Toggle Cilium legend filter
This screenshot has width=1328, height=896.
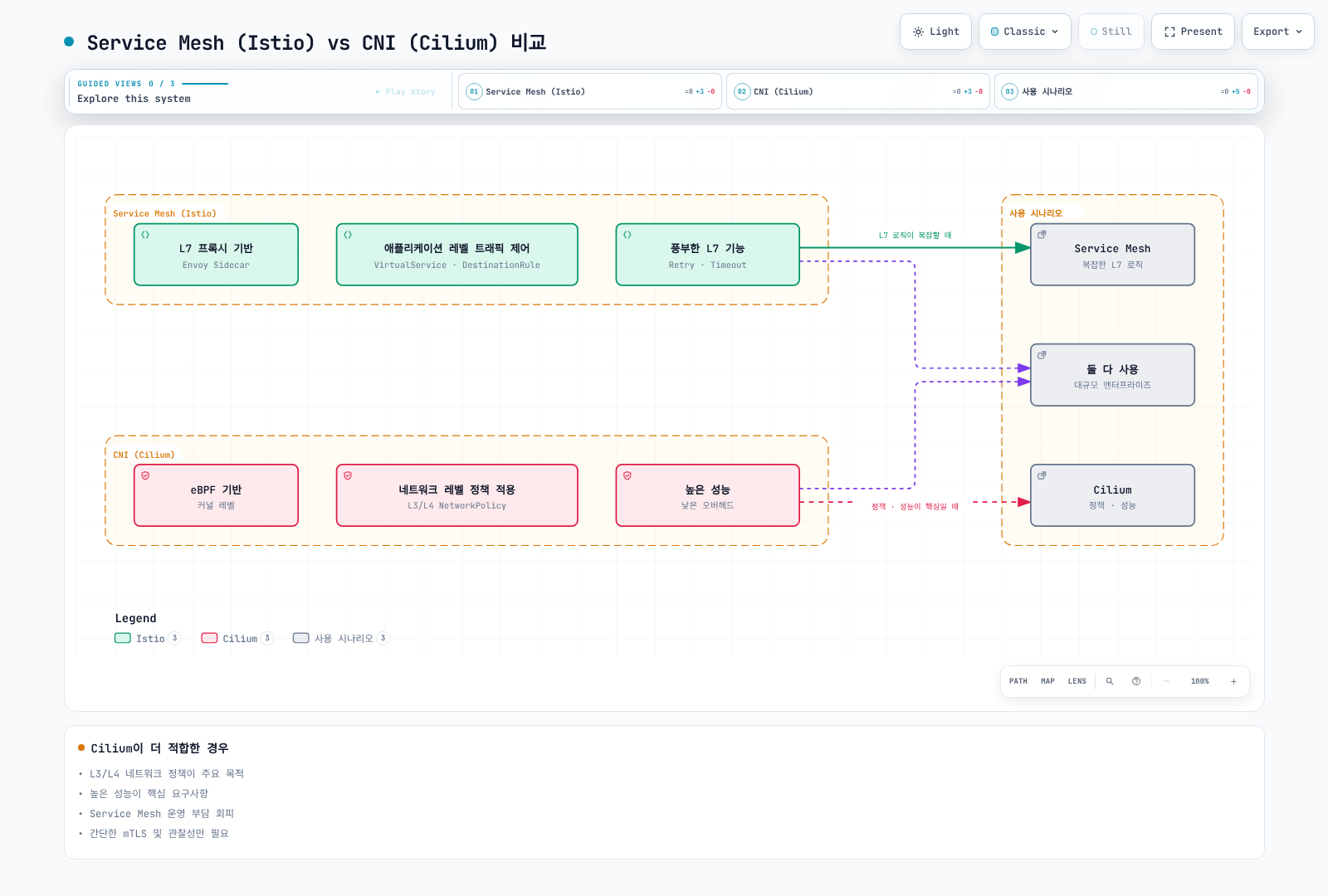(x=237, y=638)
